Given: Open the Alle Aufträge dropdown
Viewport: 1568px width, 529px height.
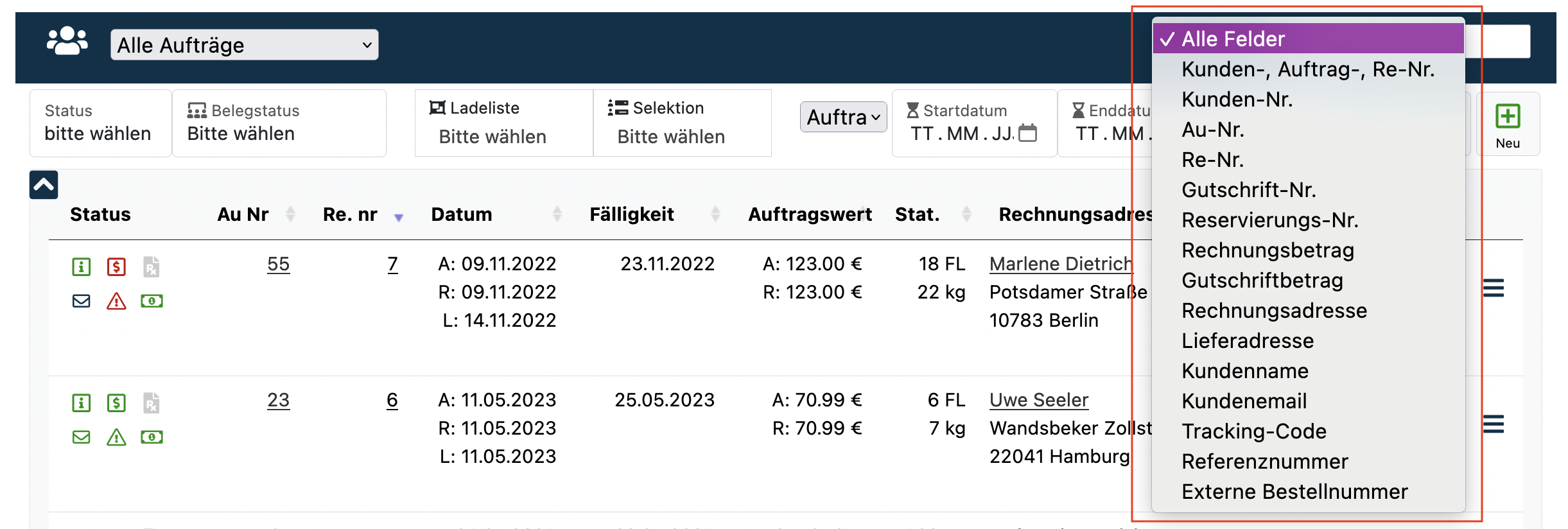Looking at the screenshot, I should pos(244,45).
